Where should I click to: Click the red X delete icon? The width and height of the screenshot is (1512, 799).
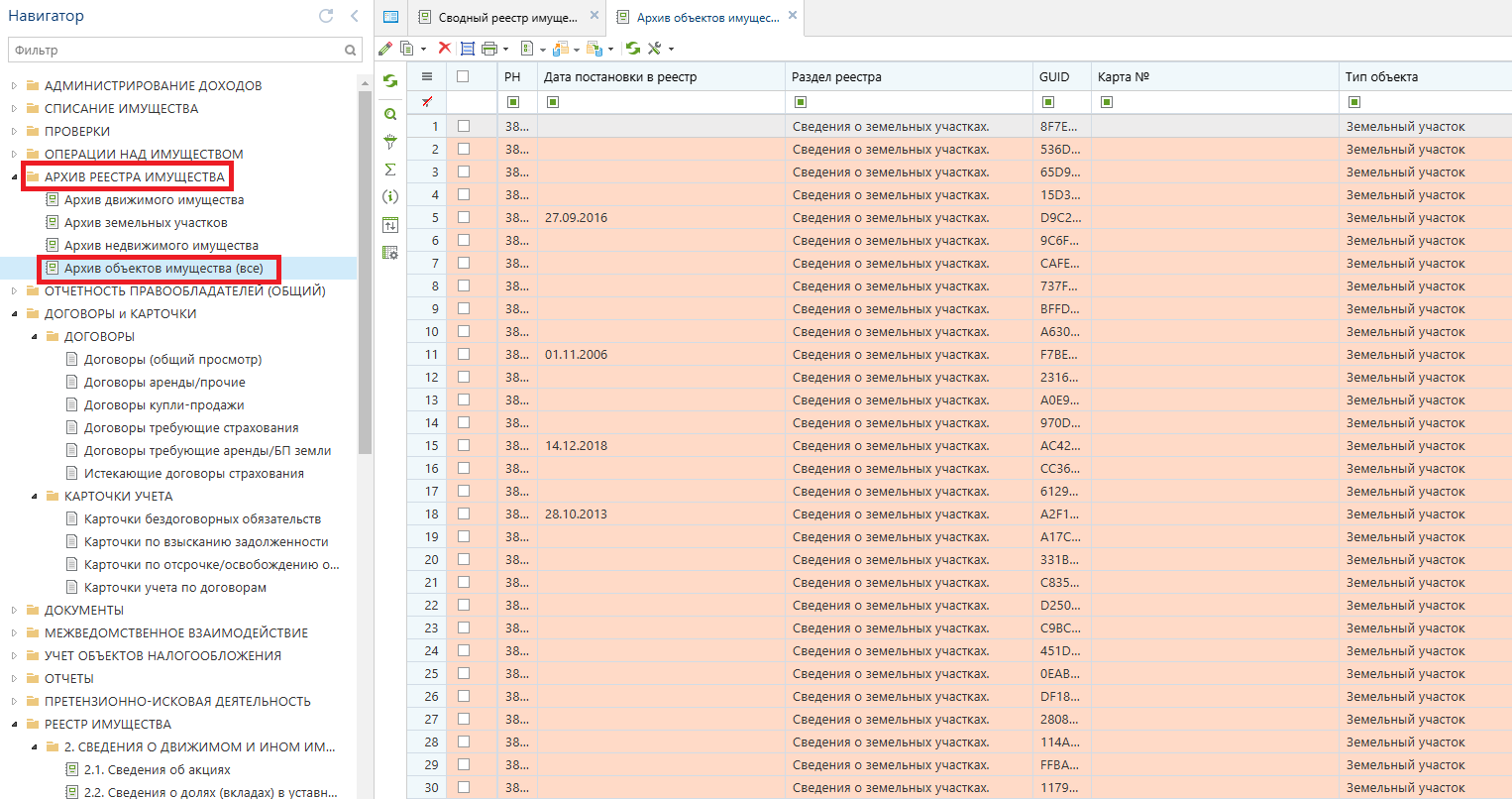pyautogui.click(x=444, y=48)
